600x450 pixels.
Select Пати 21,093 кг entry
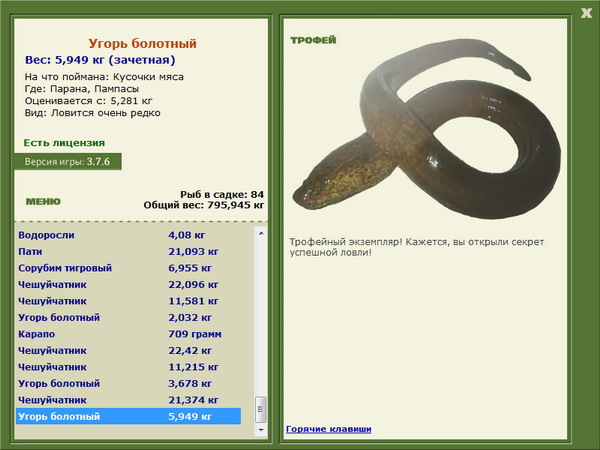tap(129, 251)
